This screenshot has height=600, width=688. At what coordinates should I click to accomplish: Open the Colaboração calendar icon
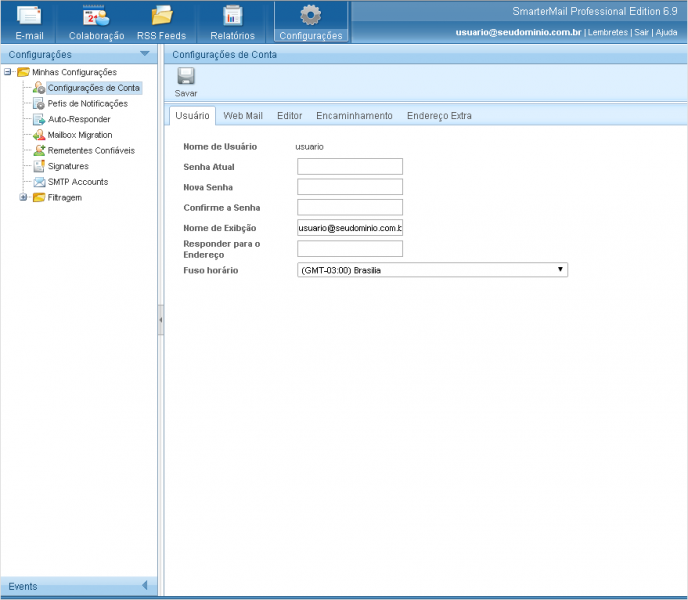(96, 16)
